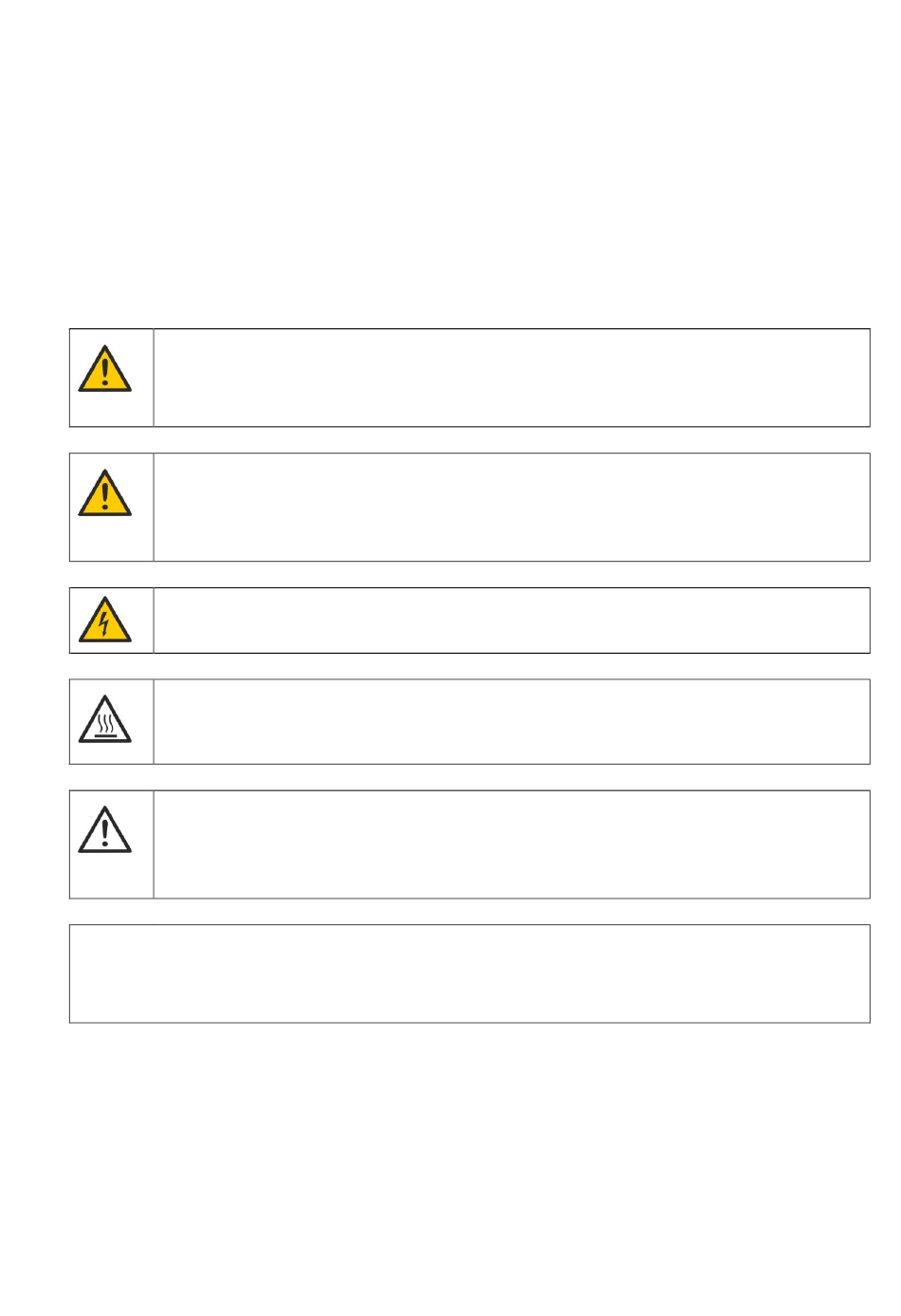
Task: Click empty text box beside lightning bolt icon
Action: pyautogui.click(x=511, y=621)
